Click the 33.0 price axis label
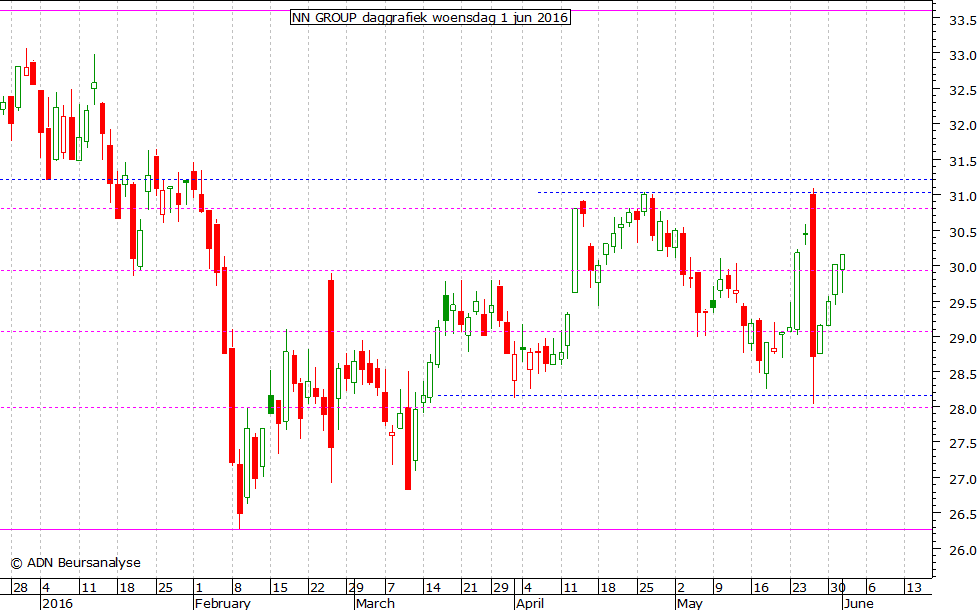The image size is (980, 610). pos(962,56)
